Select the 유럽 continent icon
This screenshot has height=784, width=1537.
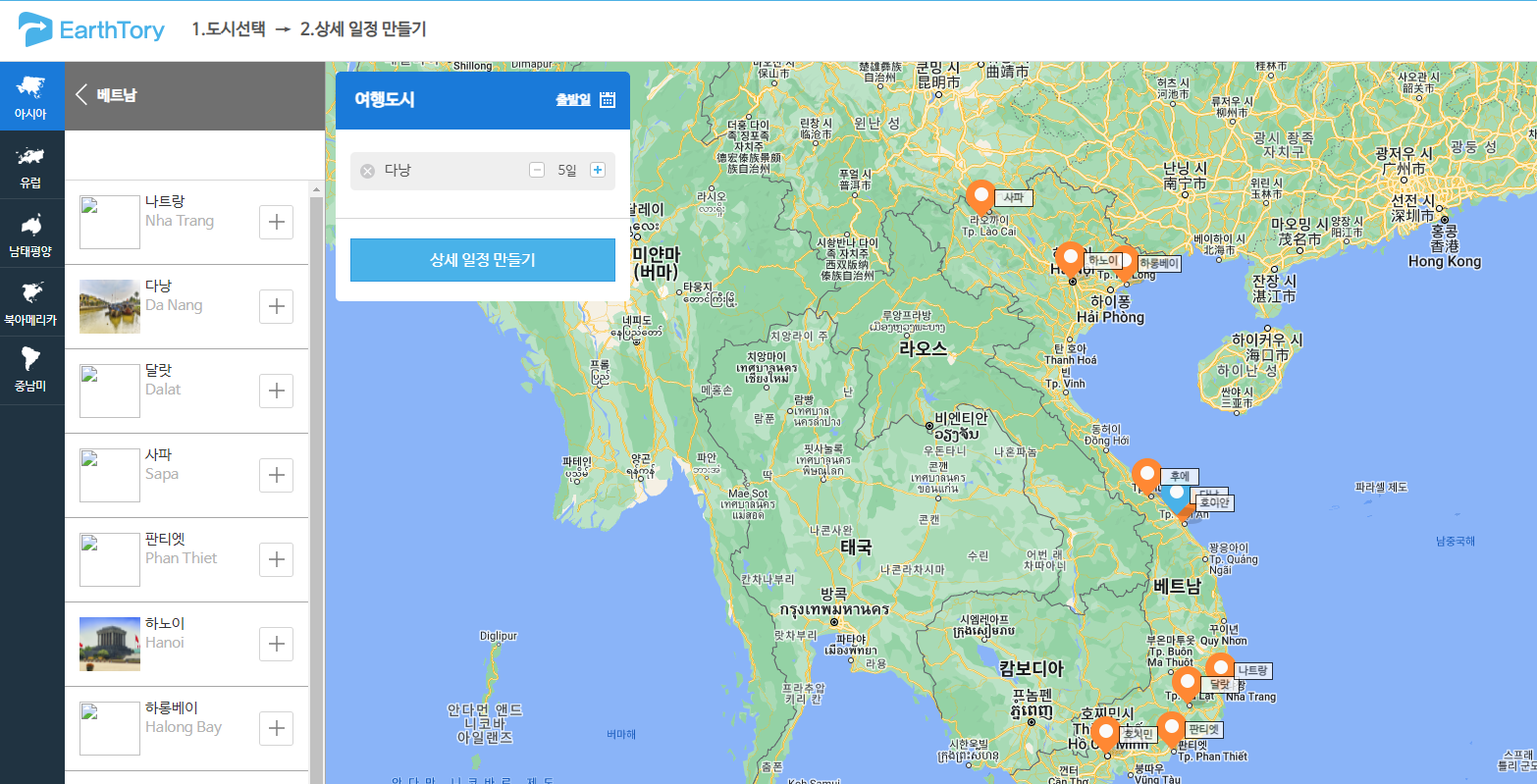pyautogui.click(x=31, y=165)
